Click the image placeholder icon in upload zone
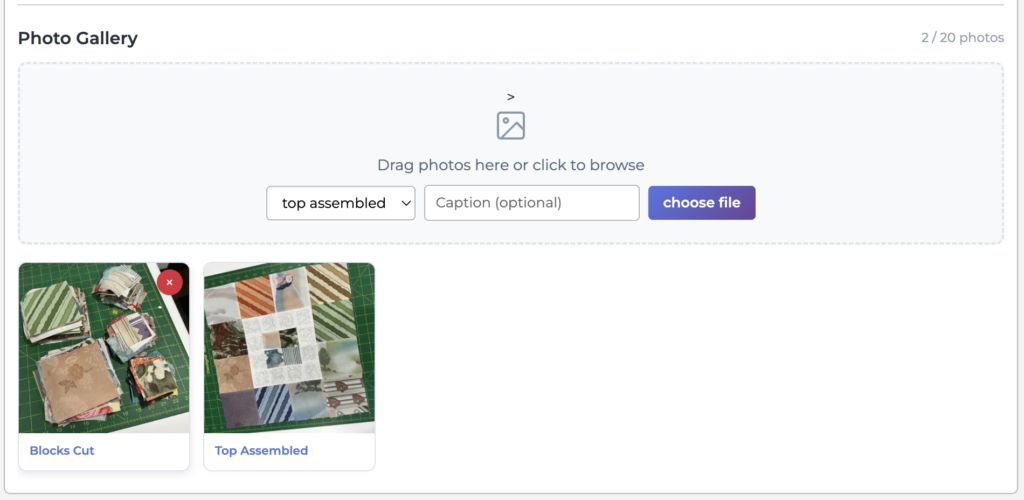Image resolution: width=1024 pixels, height=500 pixels. [510, 125]
